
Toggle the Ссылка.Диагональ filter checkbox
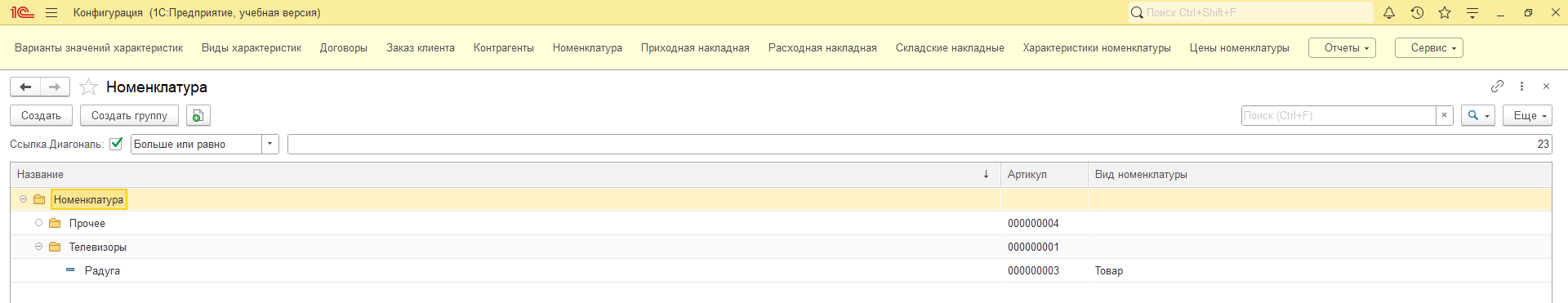tap(116, 144)
